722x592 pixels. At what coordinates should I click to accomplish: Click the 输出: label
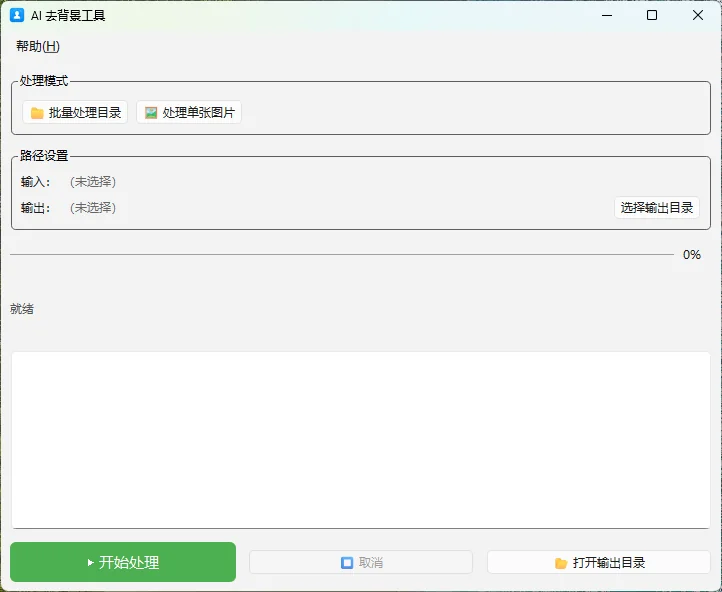tap(35, 208)
